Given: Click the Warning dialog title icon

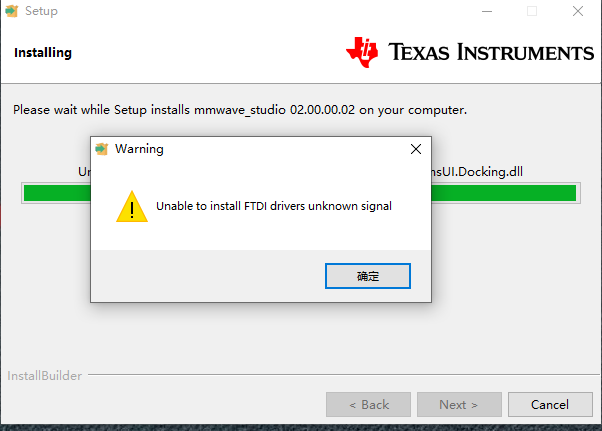Looking at the screenshot, I should [x=102, y=149].
